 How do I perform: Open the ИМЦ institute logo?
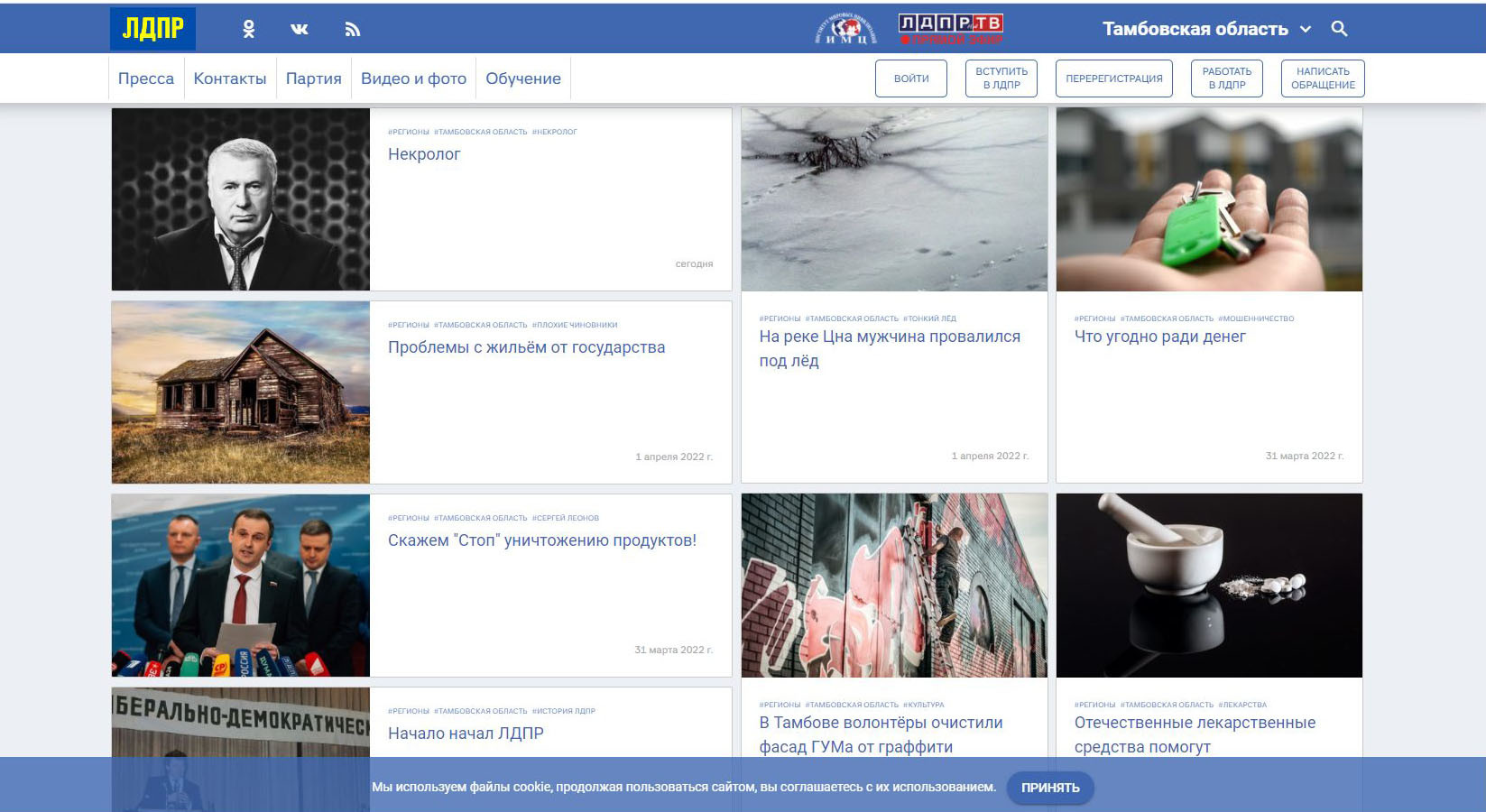[x=845, y=29]
